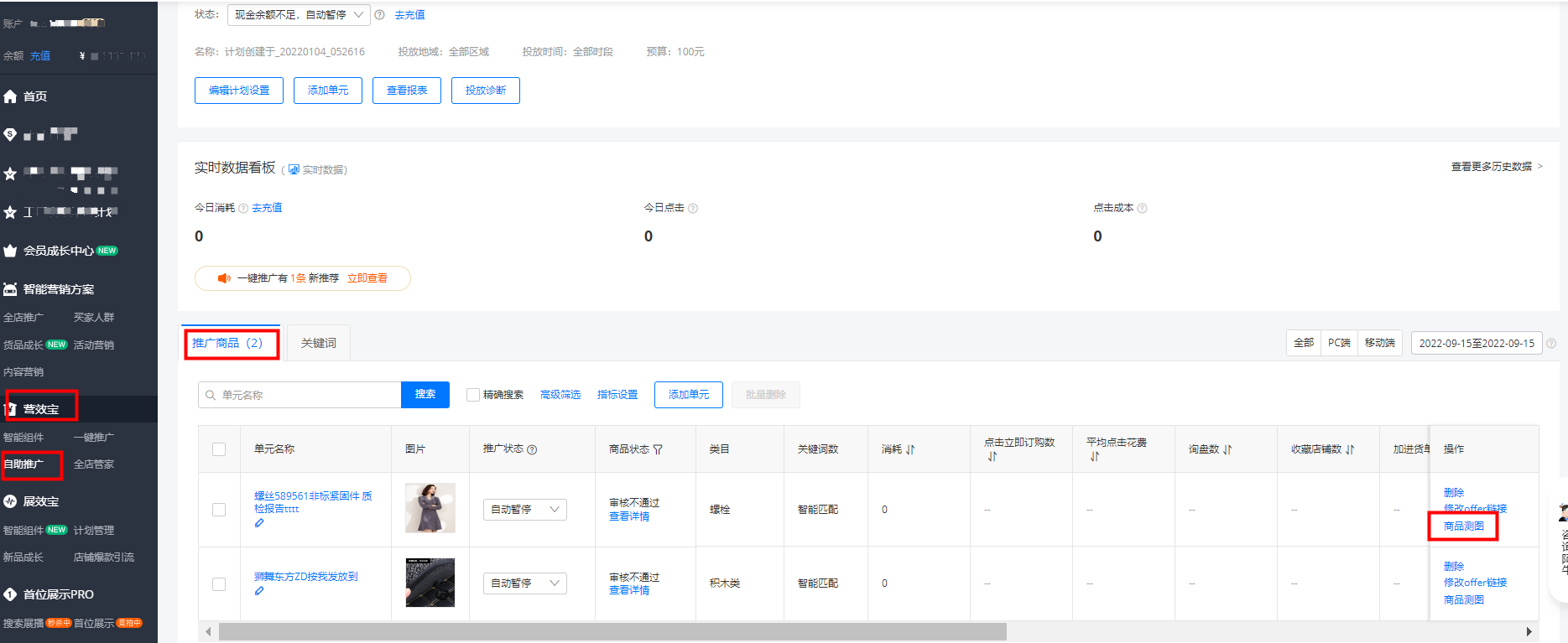Screen dimensions: 1568x643
Task: Select the 移动端 device tab
Action: click(1379, 343)
